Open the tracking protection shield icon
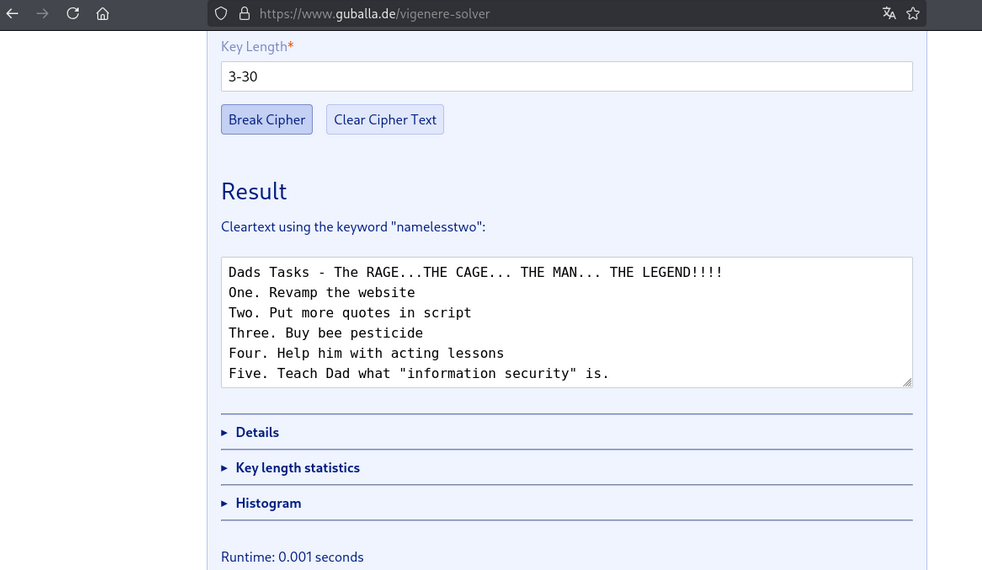 pyautogui.click(x=222, y=14)
